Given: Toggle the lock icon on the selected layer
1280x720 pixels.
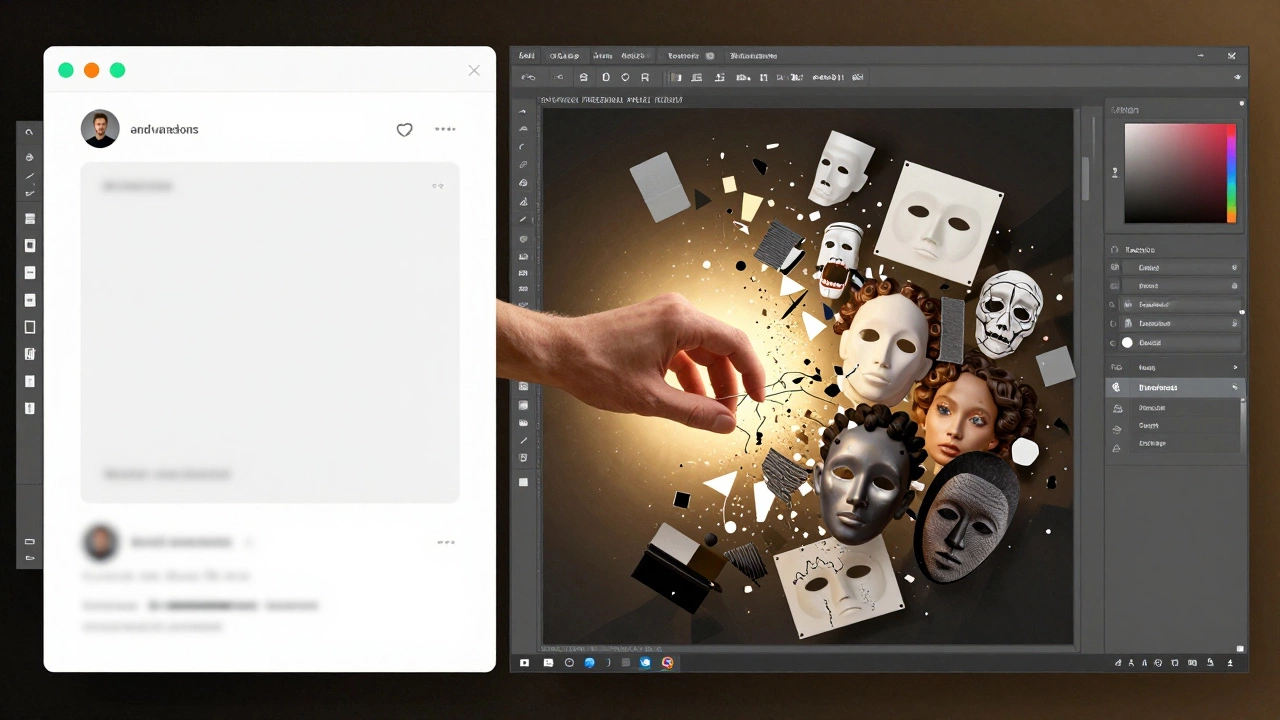Looking at the screenshot, I should point(1232,304).
